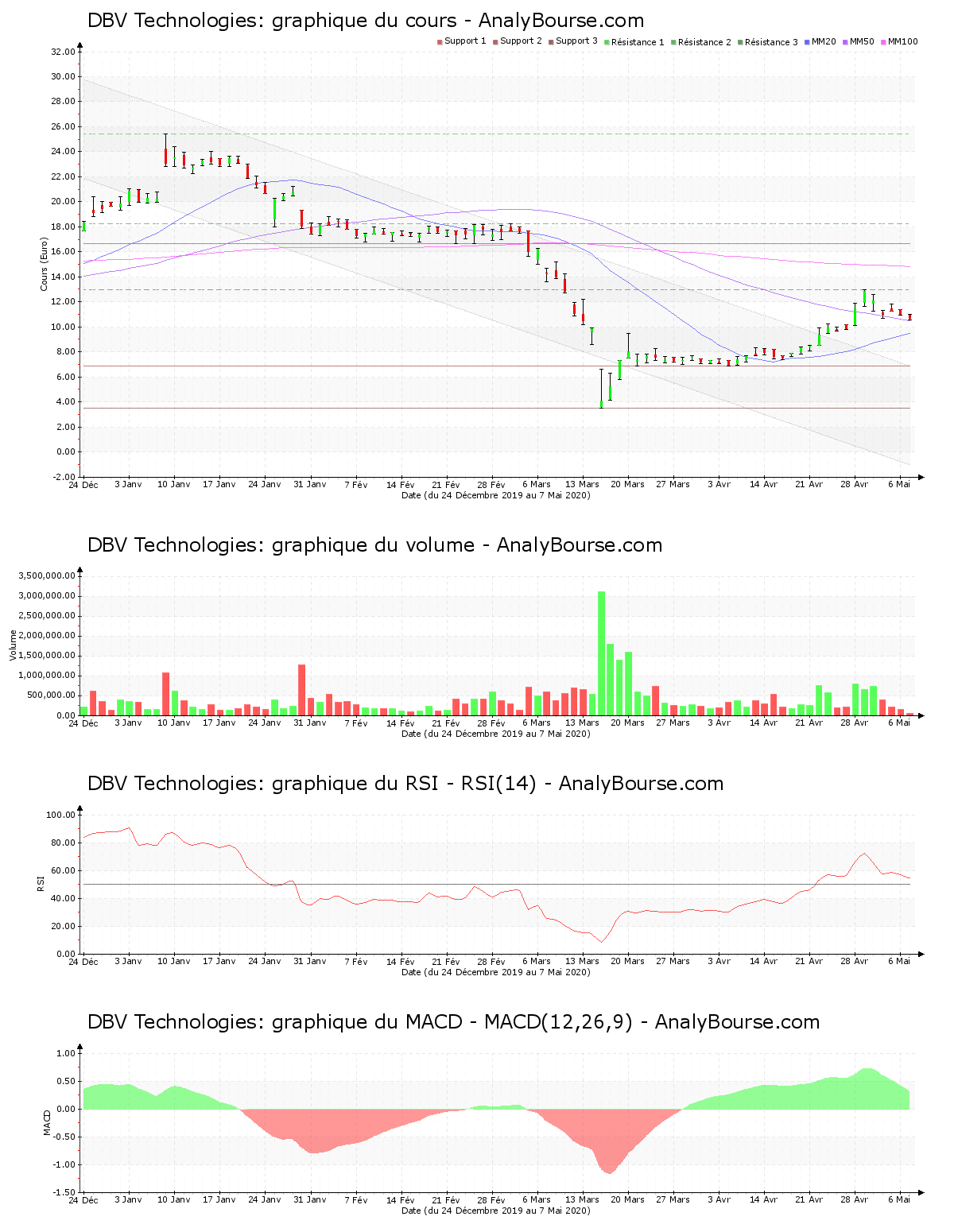The image size is (954, 1232).
Task: Click '31 Janv' on the volume chart date axis
Action: pos(310,723)
